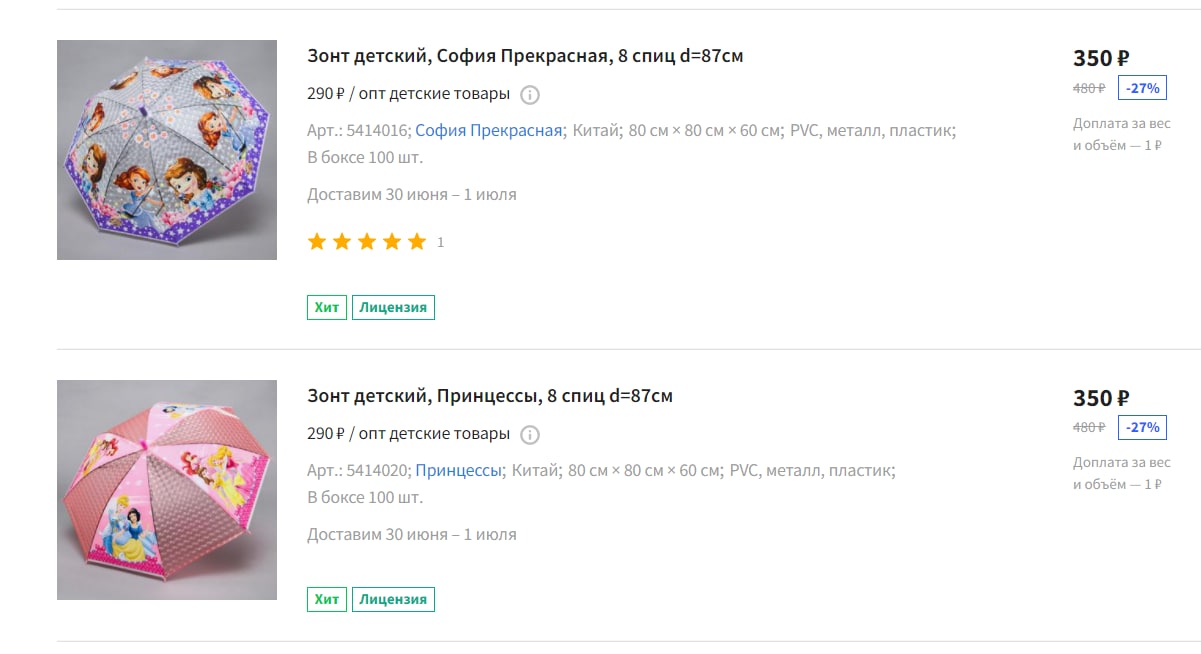Click the 350 ₽ price of Princesses umbrella
The width and height of the screenshot is (1201, 654).
(1101, 398)
